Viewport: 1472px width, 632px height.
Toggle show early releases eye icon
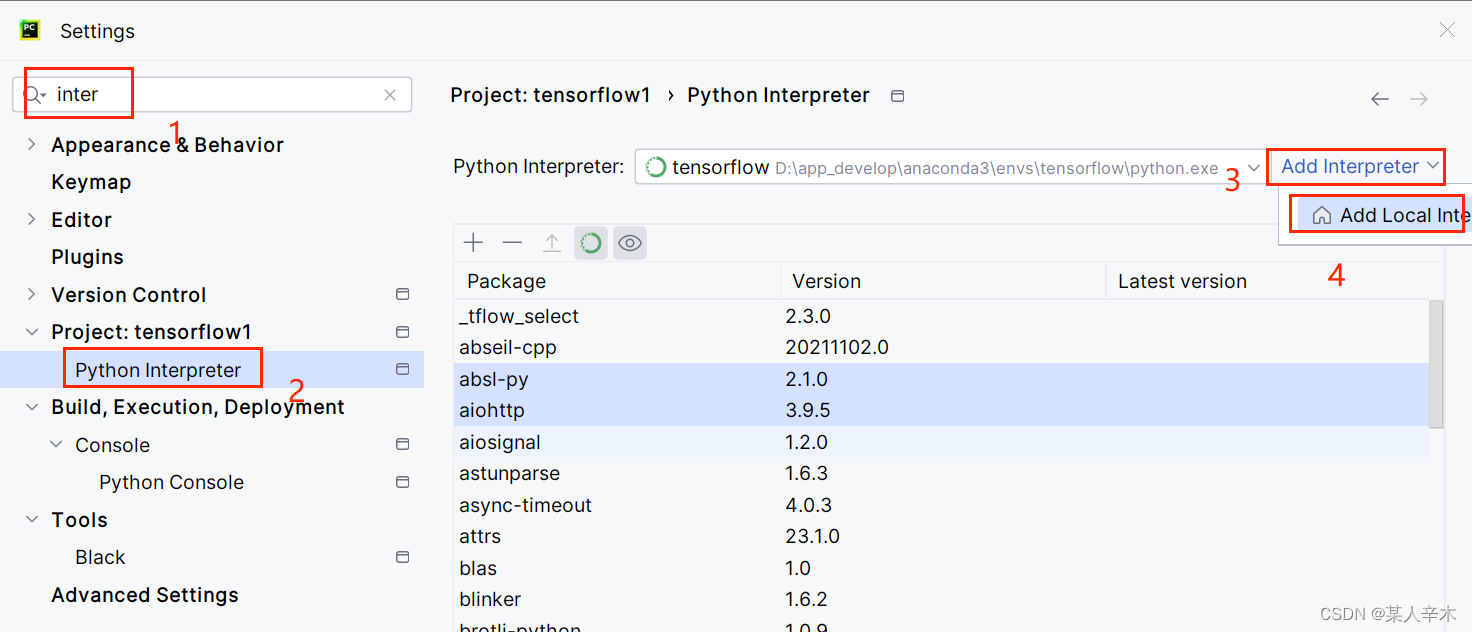click(630, 243)
